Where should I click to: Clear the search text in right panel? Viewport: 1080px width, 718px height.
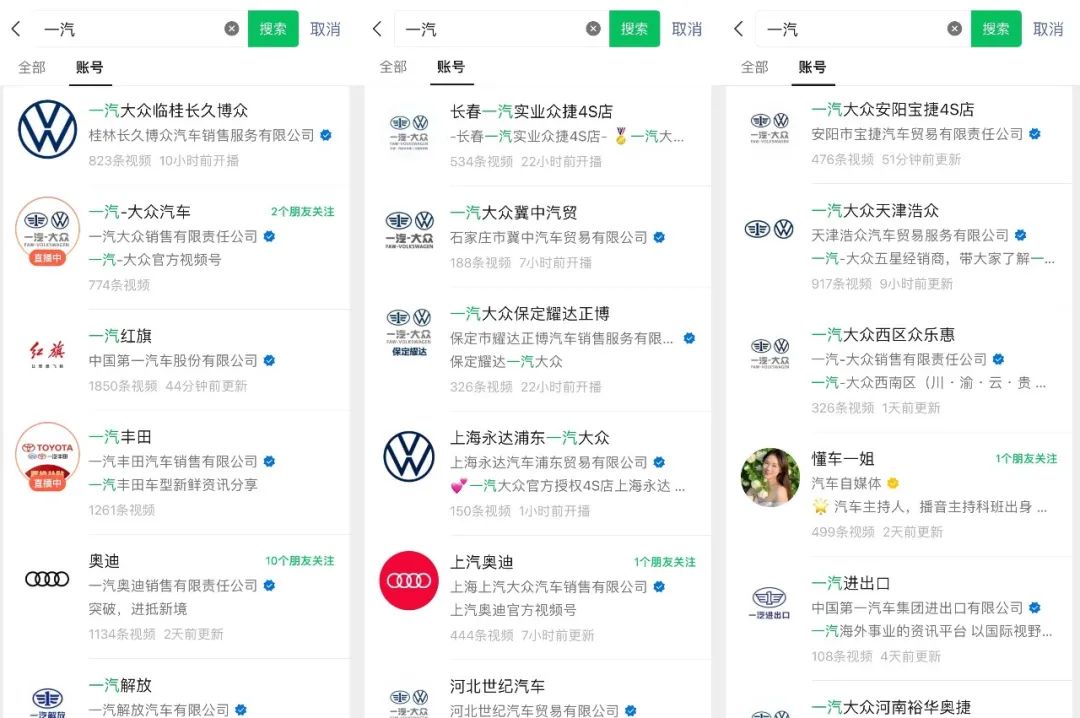[955, 29]
